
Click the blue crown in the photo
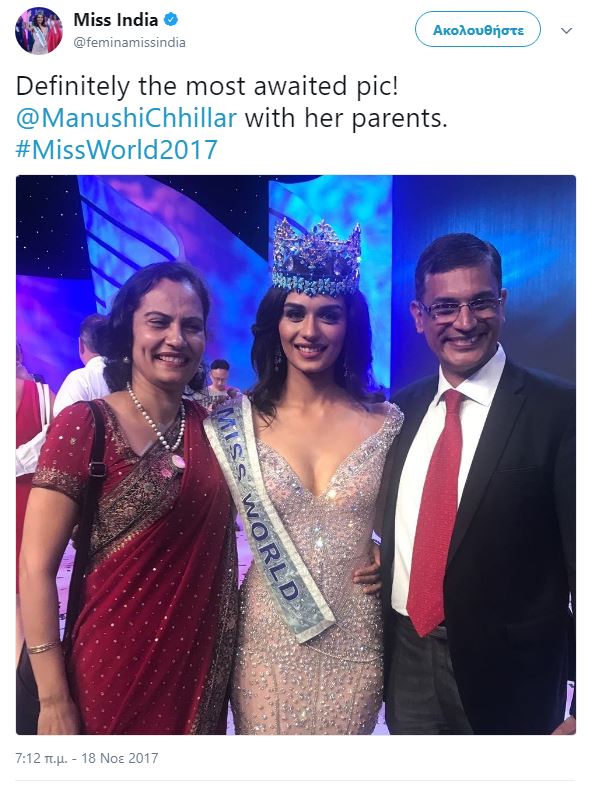[317, 259]
